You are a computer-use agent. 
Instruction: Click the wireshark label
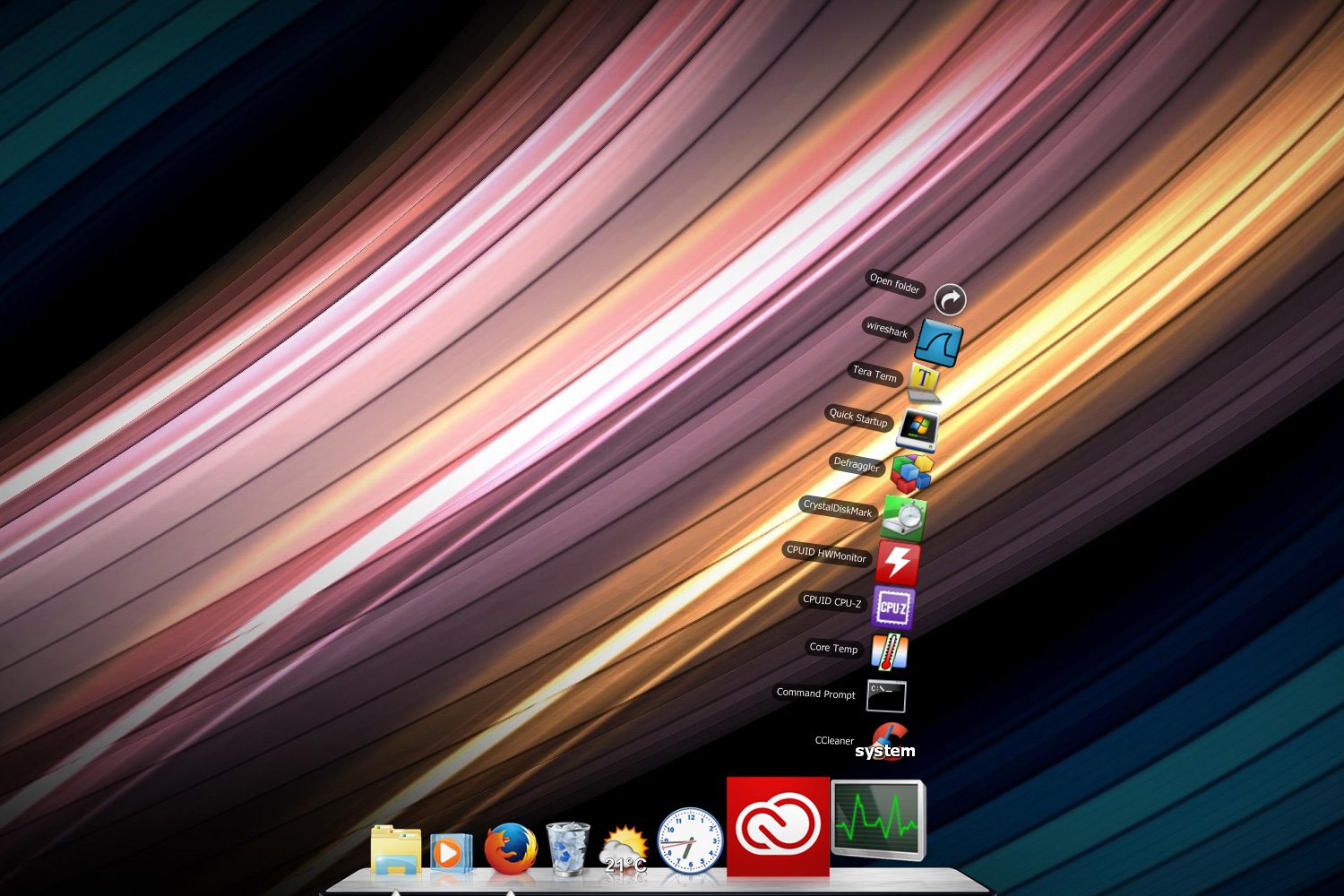(x=887, y=329)
